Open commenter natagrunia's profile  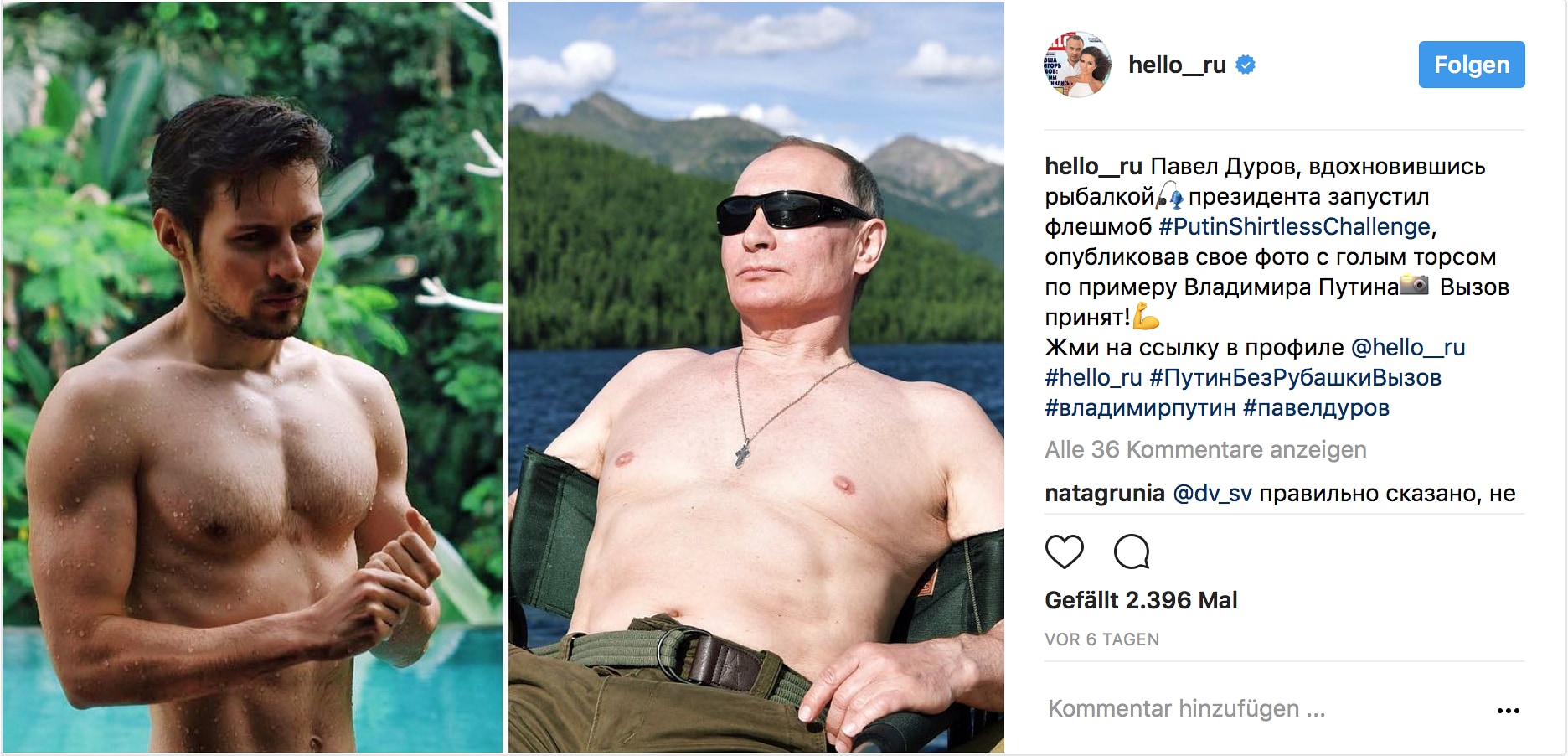pos(1105,494)
